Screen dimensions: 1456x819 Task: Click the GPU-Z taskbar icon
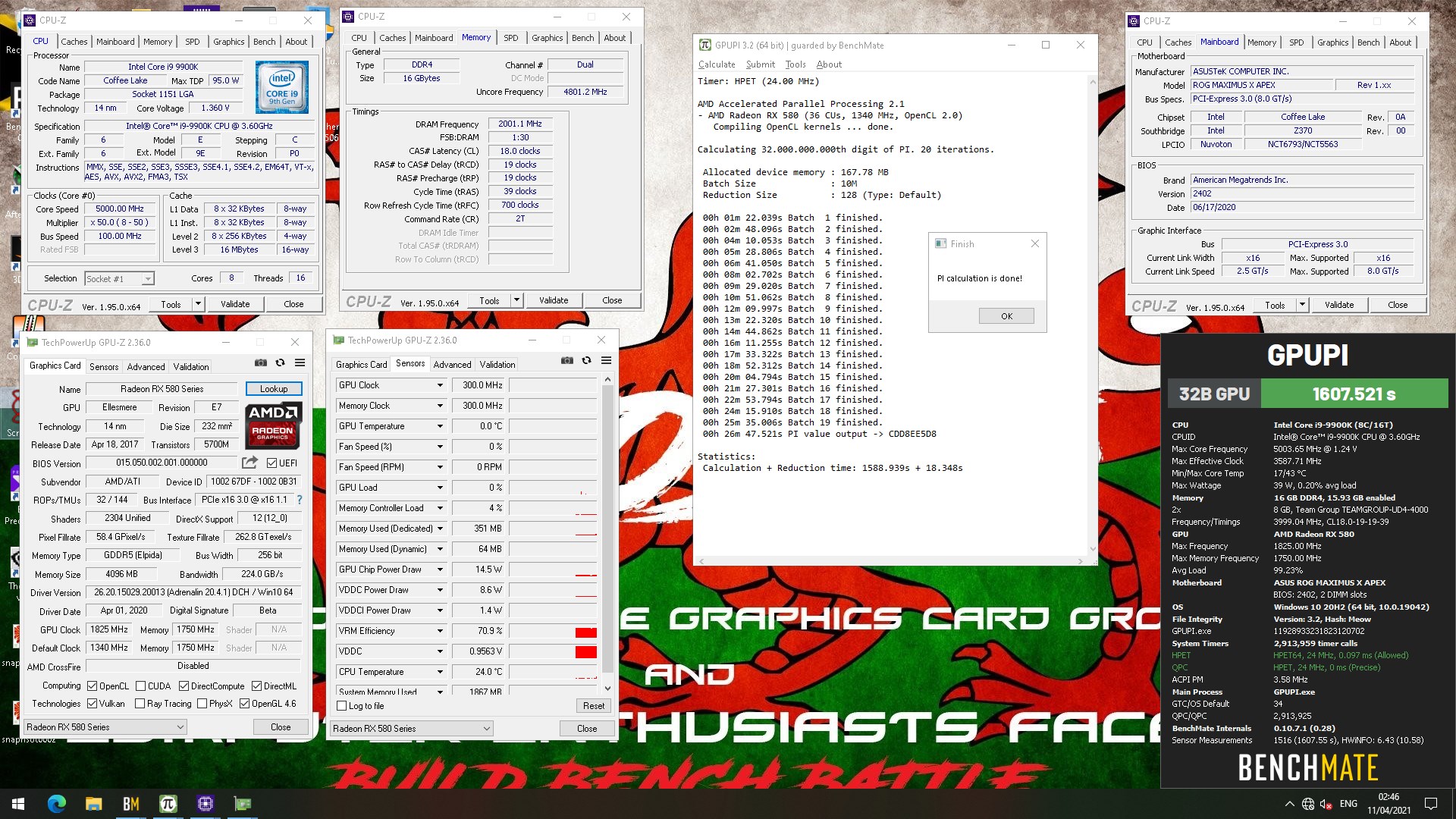[x=242, y=804]
